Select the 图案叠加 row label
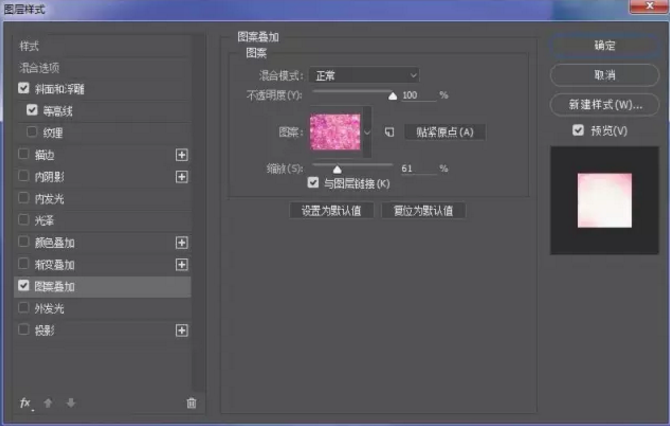The width and height of the screenshot is (670, 426). click(55, 287)
